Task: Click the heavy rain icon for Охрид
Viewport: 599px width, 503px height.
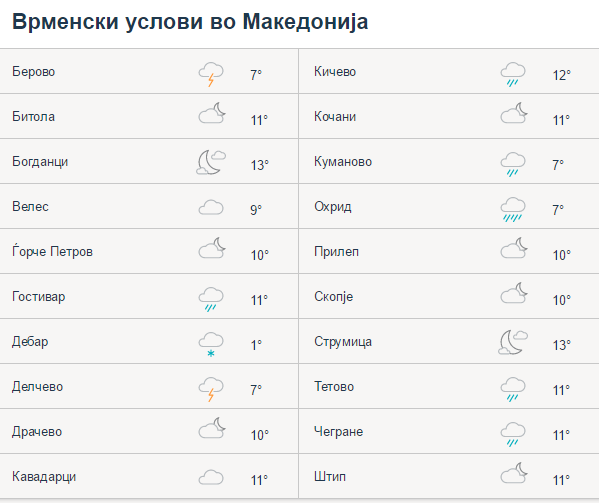Action: tap(513, 209)
